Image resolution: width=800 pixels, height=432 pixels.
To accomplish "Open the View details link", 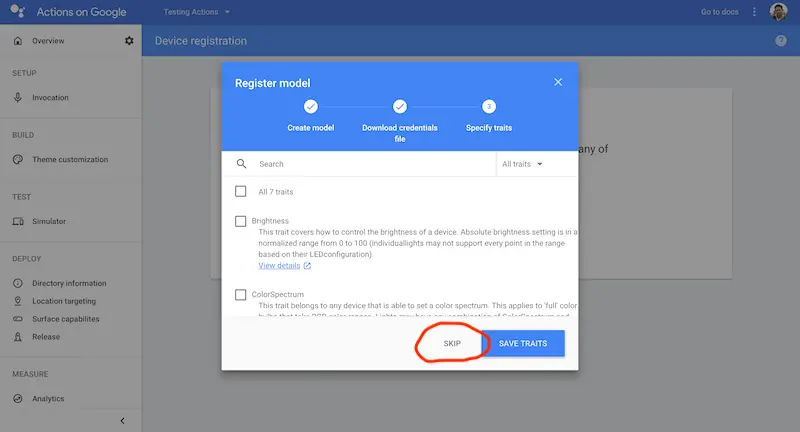I will coord(279,266).
